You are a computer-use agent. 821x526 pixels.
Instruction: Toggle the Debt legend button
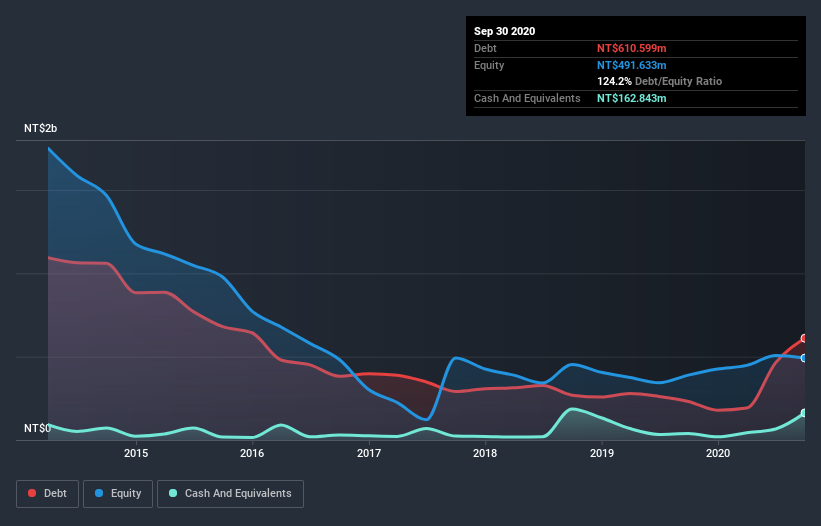(48, 494)
